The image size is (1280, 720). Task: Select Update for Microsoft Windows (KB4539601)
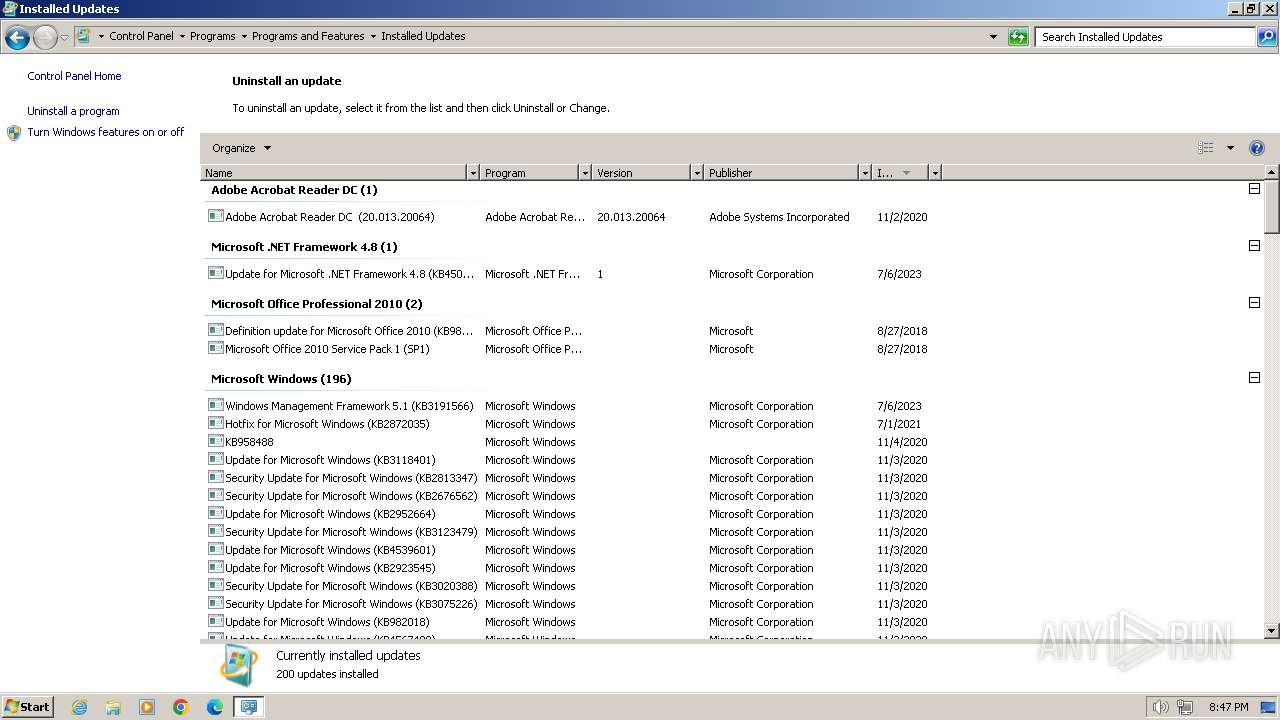click(330, 550)
